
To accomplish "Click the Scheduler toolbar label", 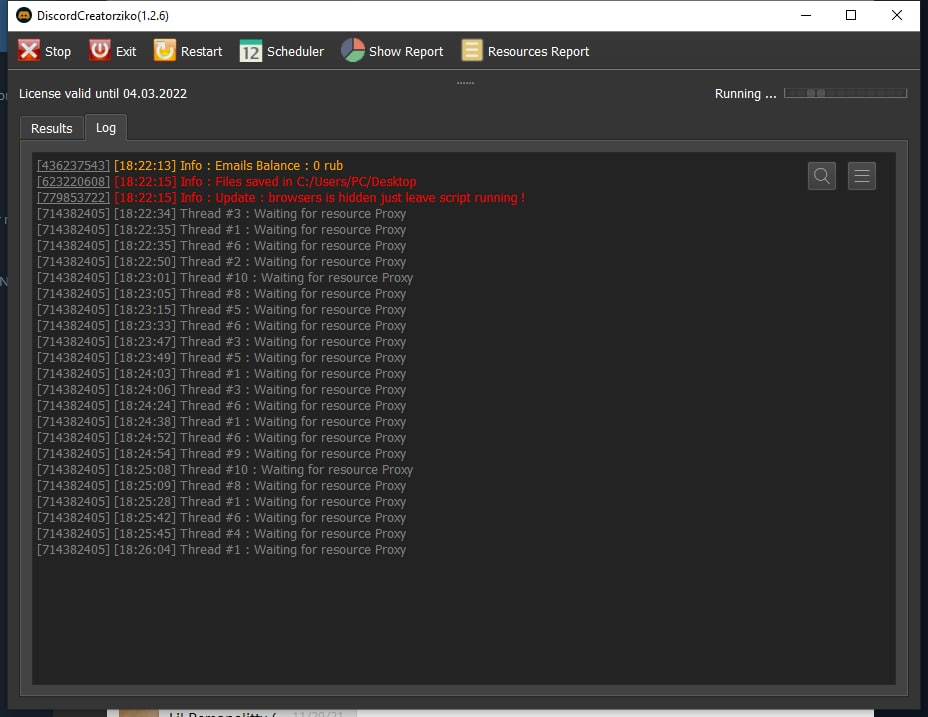I will [295, 52].
